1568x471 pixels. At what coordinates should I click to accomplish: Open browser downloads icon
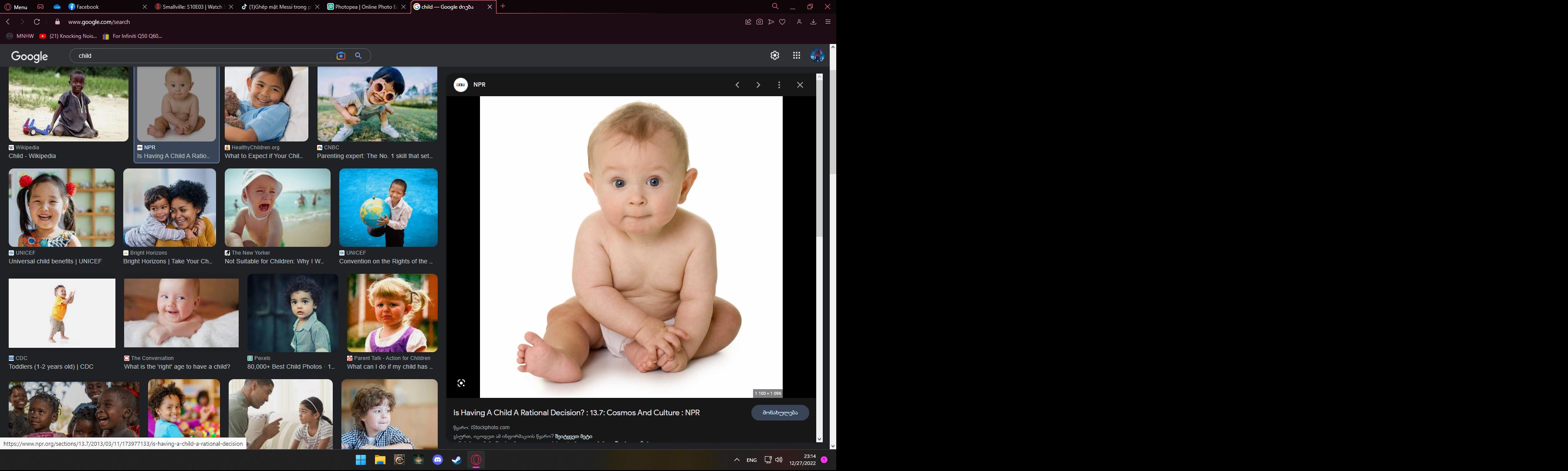tap(813, 22)
